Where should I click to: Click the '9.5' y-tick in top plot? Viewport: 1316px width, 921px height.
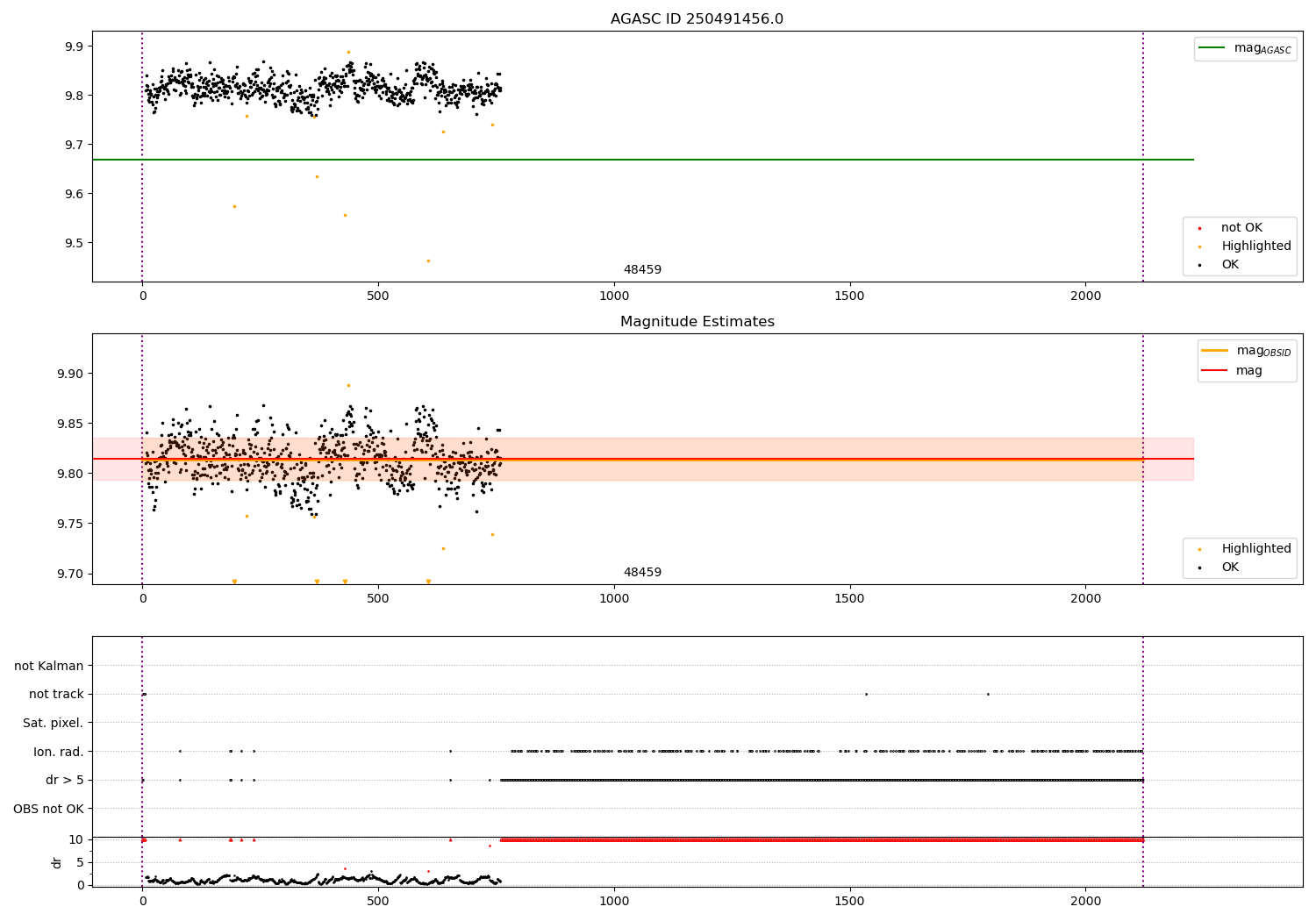pos(75,243)
